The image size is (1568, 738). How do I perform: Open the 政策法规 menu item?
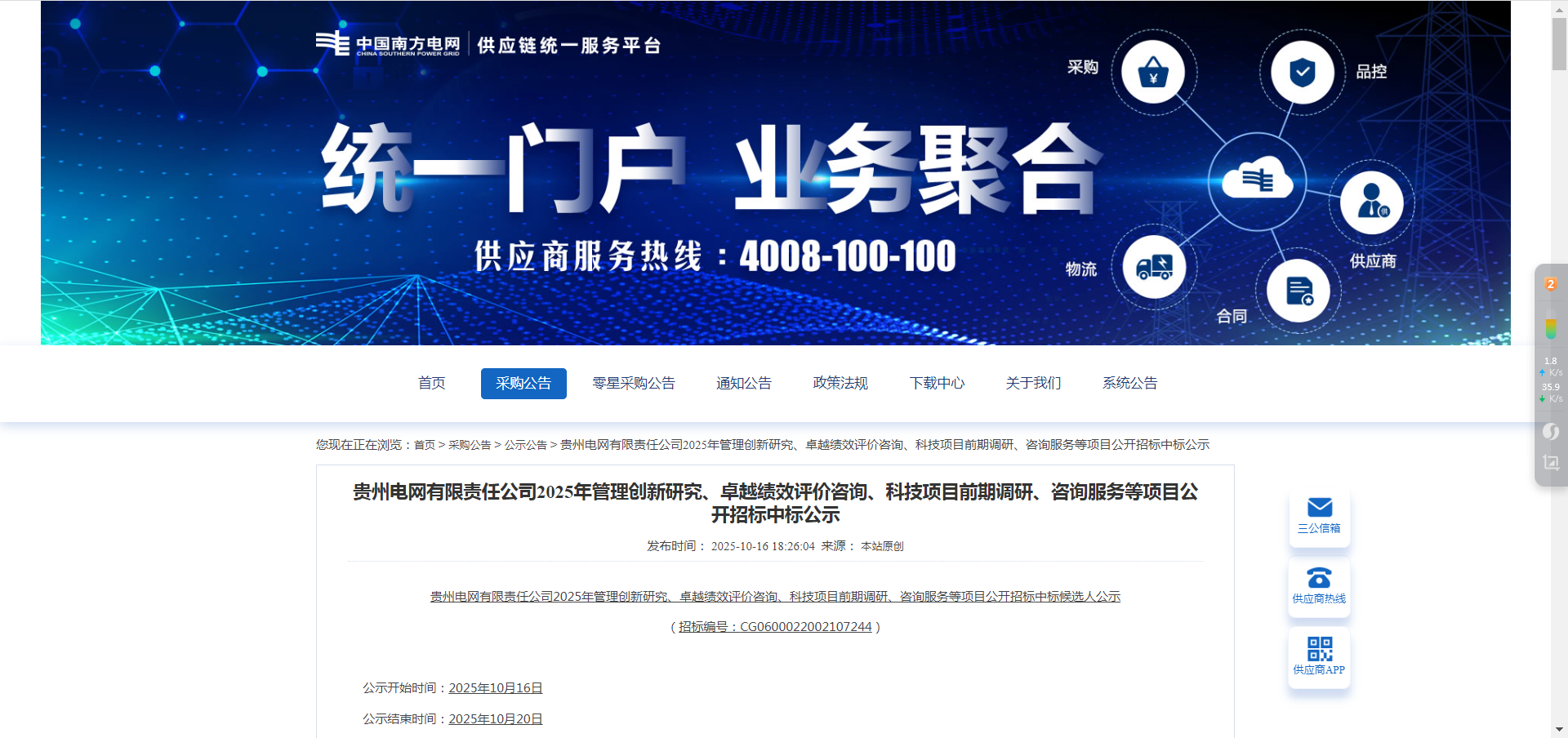(x=840, y=384)
